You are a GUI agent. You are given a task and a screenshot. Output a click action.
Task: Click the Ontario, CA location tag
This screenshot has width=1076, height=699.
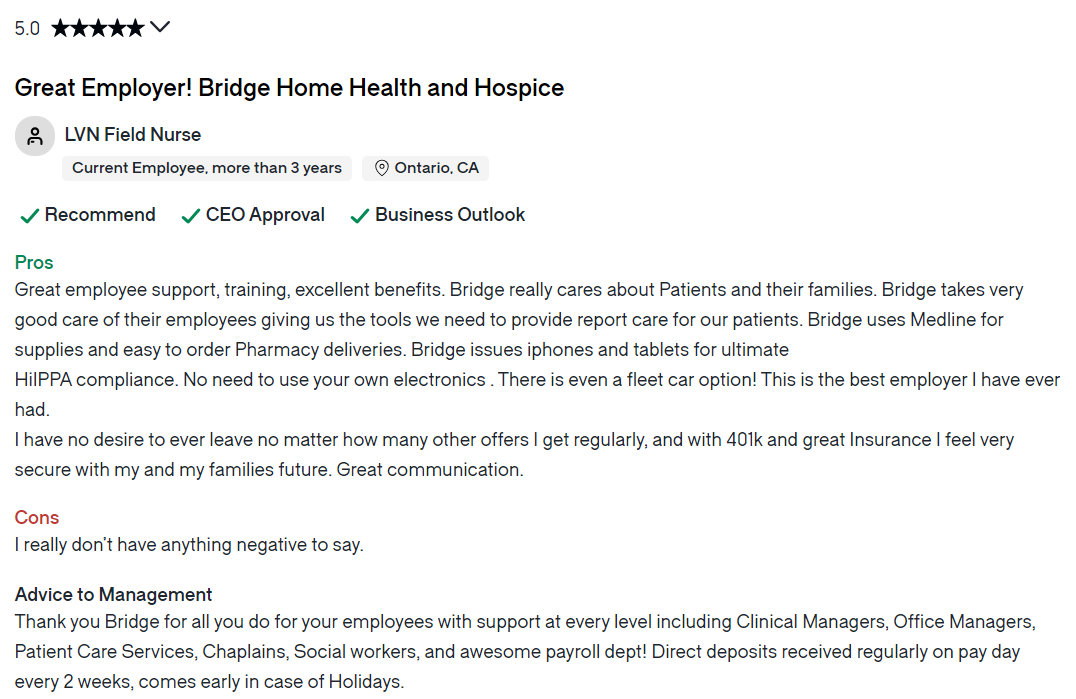coord(425,168)
